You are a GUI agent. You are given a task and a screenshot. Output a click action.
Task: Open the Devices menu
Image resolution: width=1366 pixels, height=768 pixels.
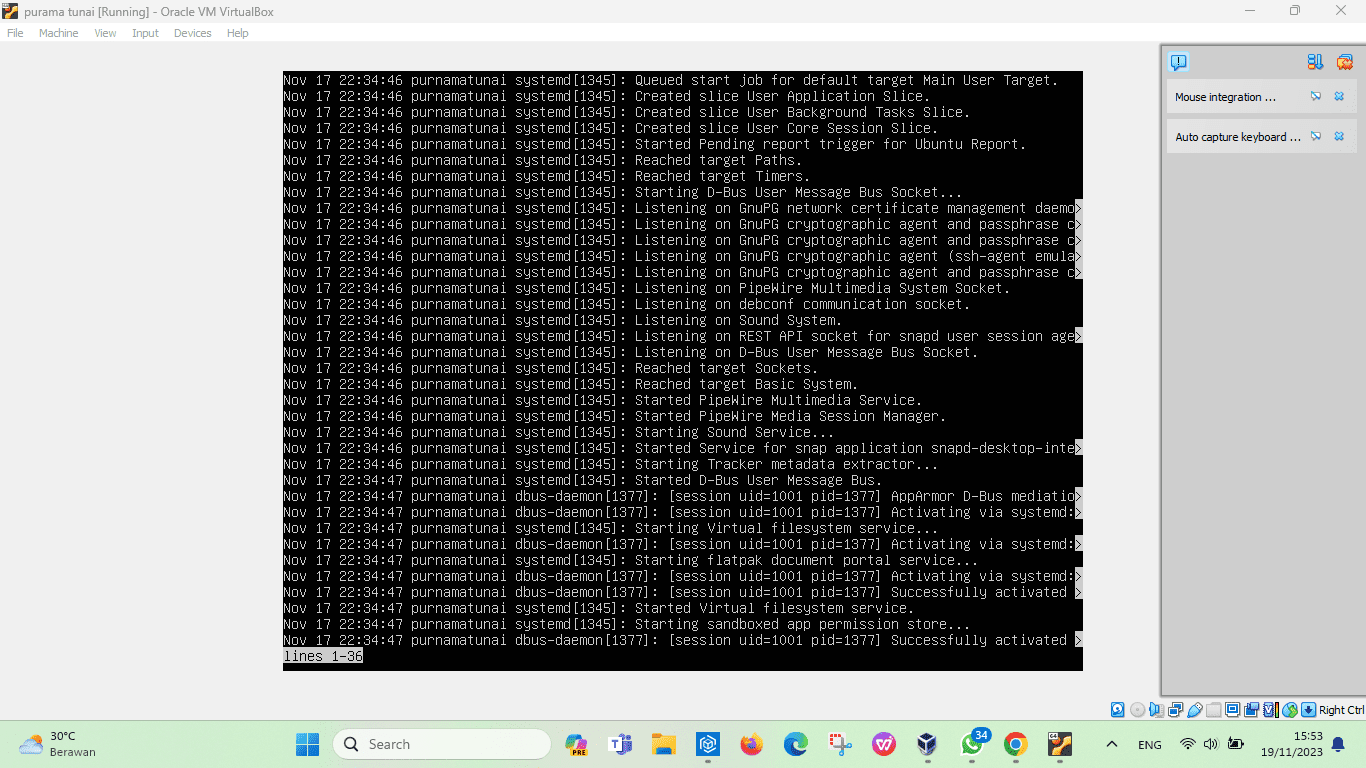pos(192,33)
